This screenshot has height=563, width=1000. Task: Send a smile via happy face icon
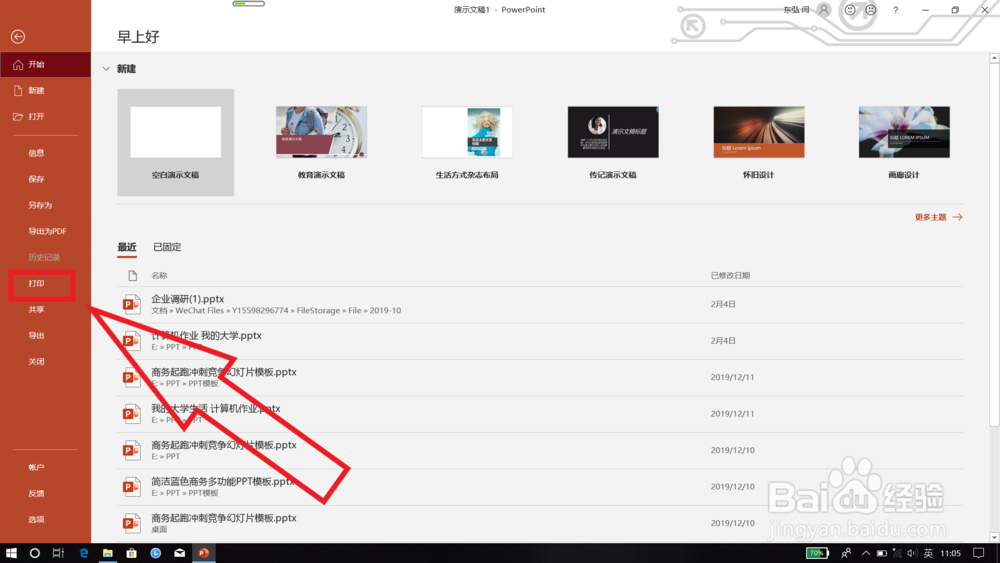[x=849, y=10]
